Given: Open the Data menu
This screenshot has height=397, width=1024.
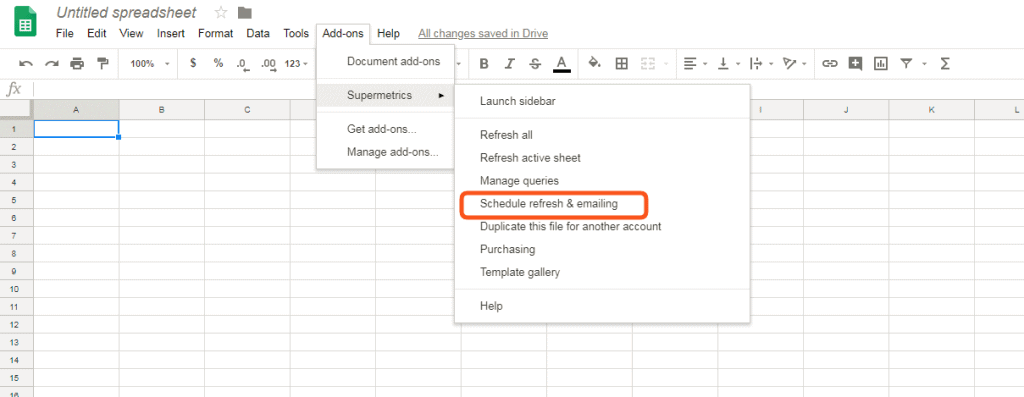Looking at the screenshot, I should pyautogui.click(x=258, y=33).
